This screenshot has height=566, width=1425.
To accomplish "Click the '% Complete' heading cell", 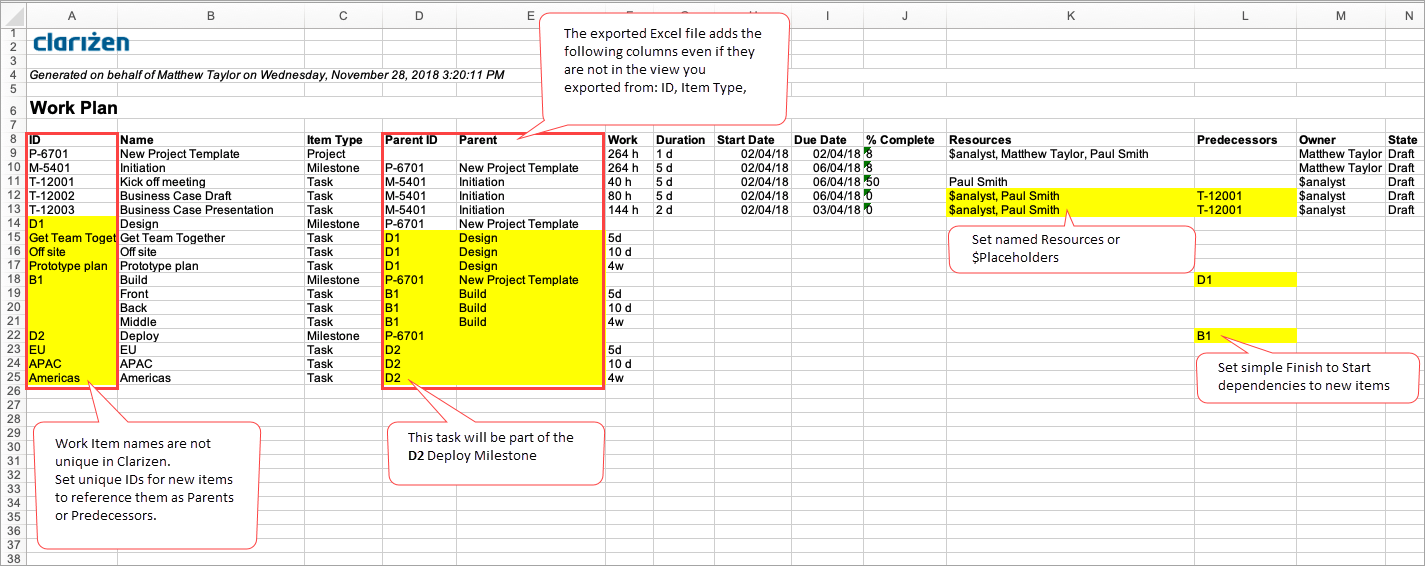I will click(904, 140).
